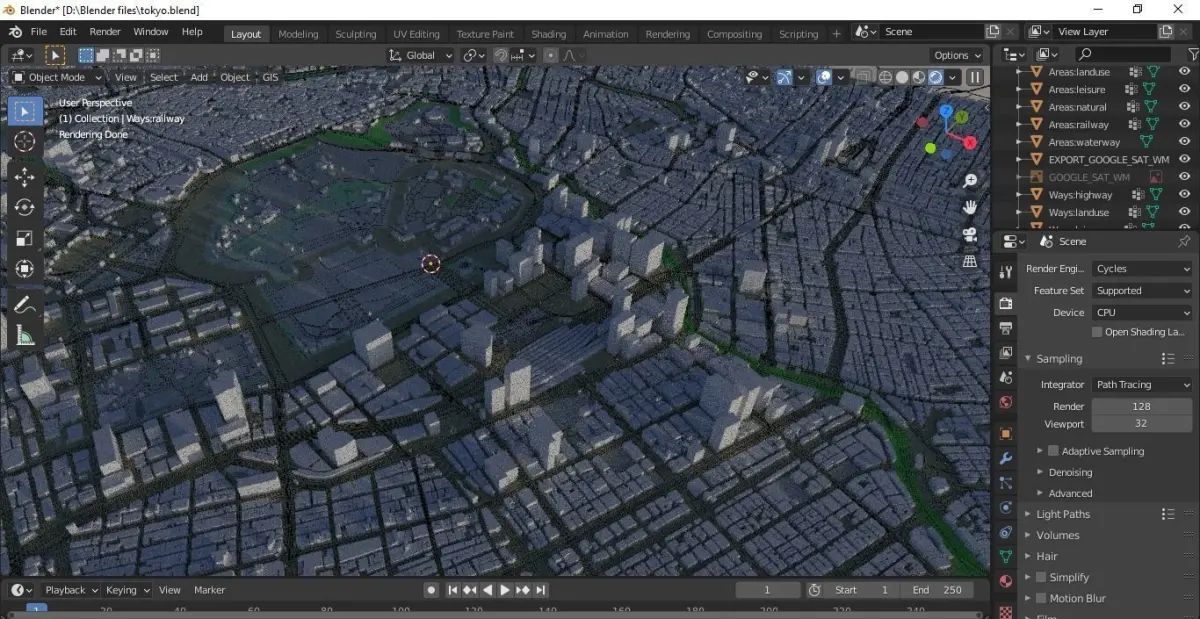Enable the Motion Blur checkbox
Screen dimensions: 1200x619
1041,598
